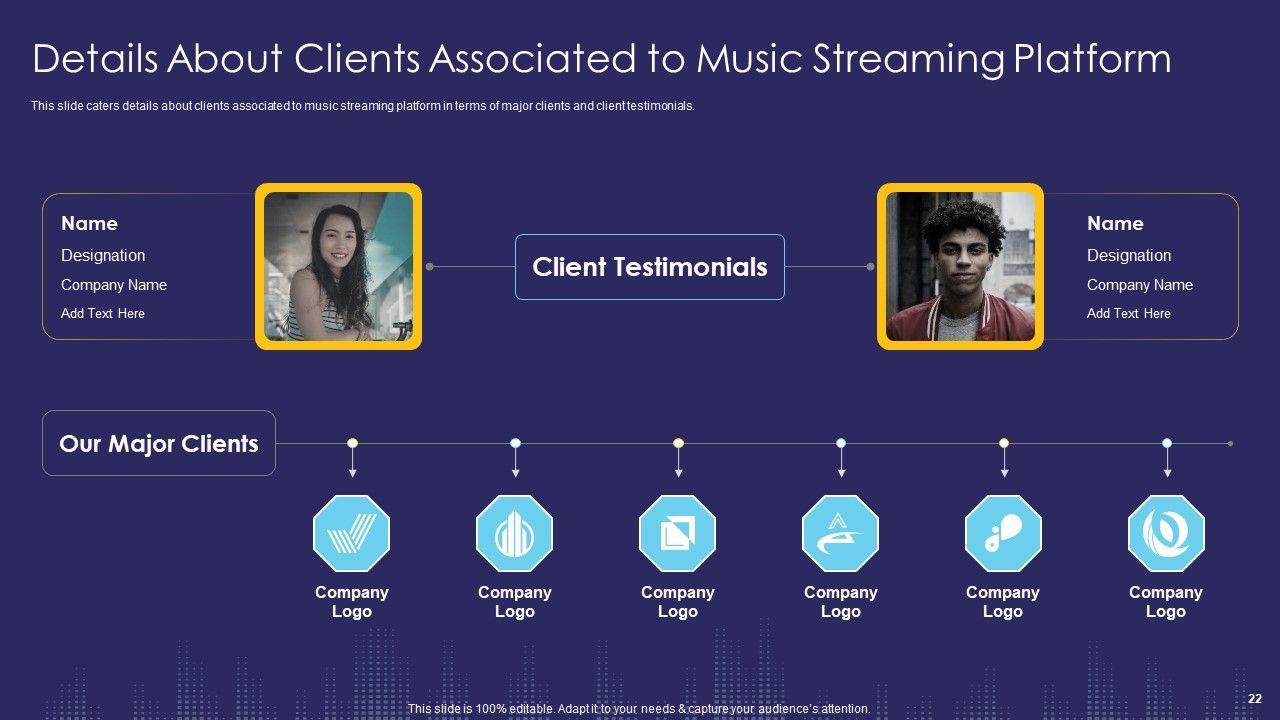Click the slide number 22
The image size is (1280, 720).
(x=1254, y=698)
